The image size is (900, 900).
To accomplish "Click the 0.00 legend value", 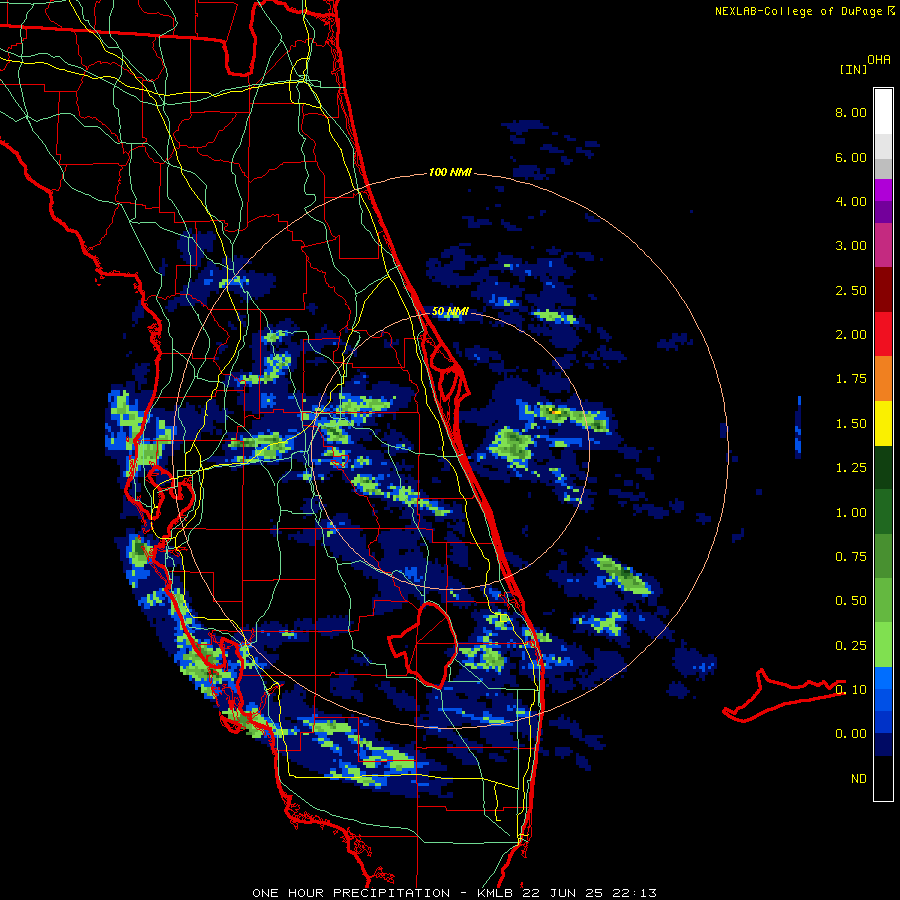I will 851,734.
